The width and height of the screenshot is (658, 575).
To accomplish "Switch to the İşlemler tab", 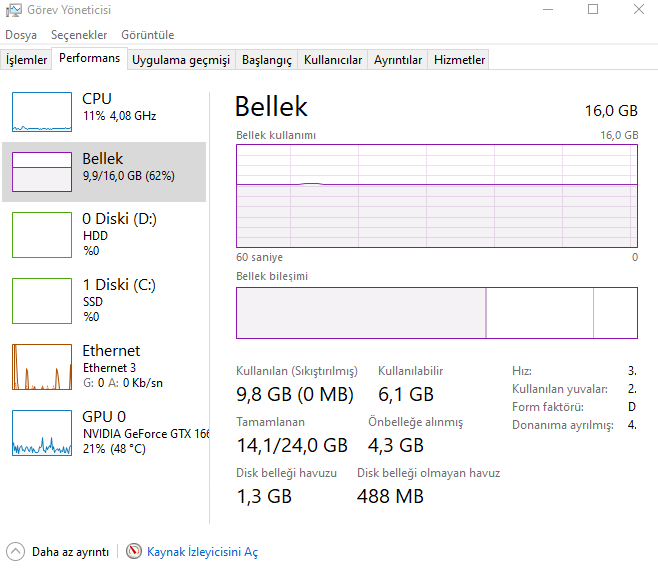I will [x=27, y=60].
